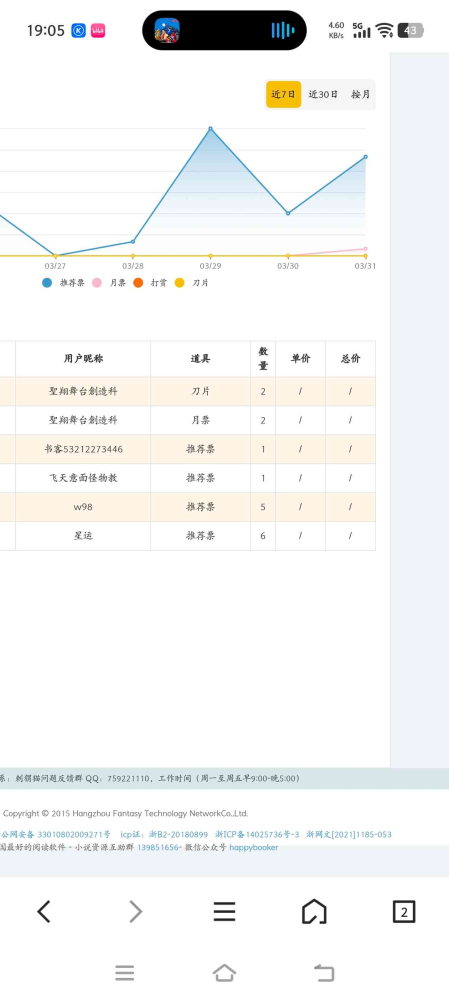Tap the system home navigation icon
The width and height of the screenshot is (449, 999).
coord(224,973)
